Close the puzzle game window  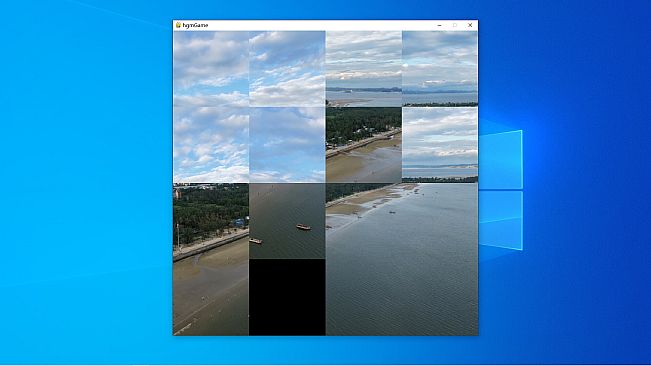click(x=470, y=25)
